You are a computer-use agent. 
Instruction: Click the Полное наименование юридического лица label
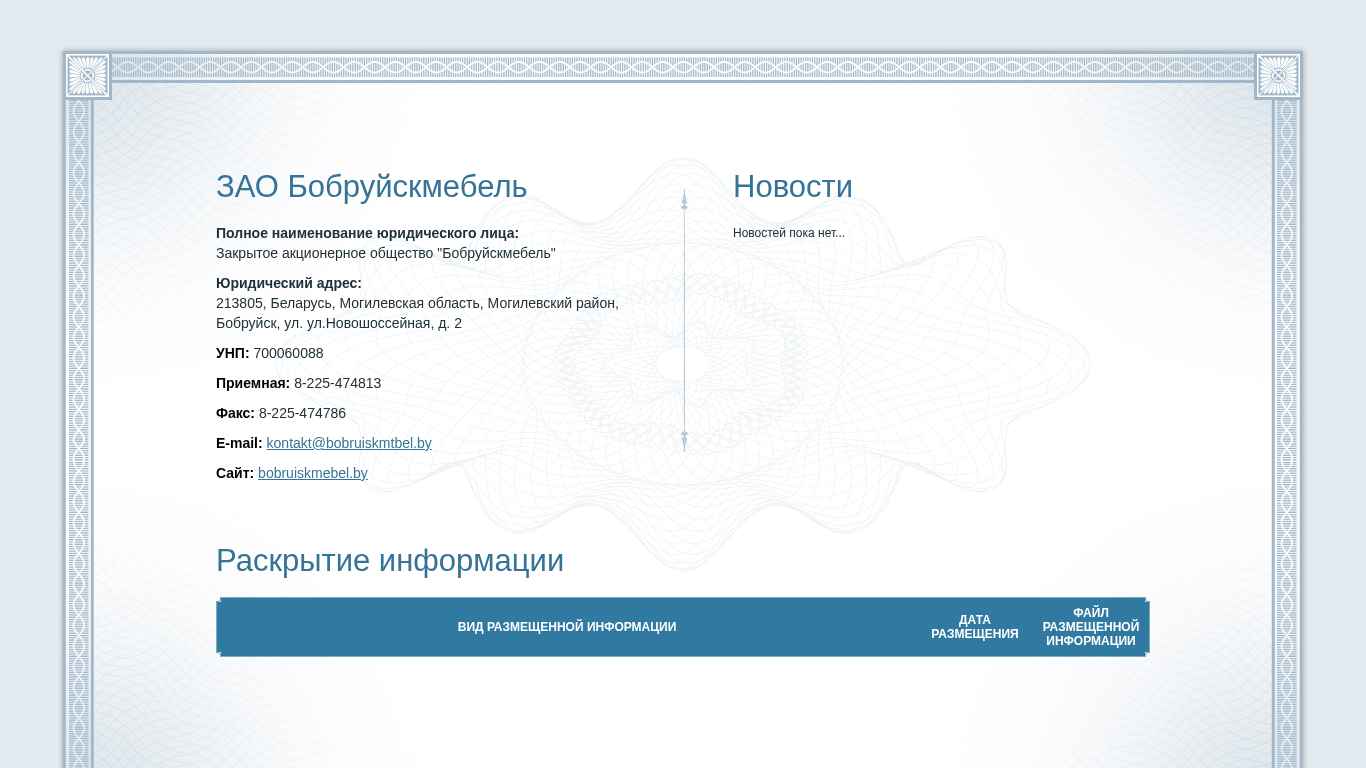tap(367, 233)
